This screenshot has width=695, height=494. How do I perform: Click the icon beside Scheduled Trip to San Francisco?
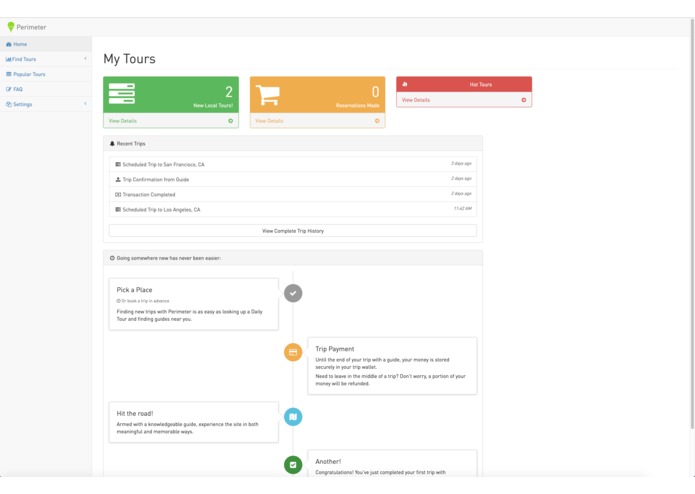[x=118, y=164]
